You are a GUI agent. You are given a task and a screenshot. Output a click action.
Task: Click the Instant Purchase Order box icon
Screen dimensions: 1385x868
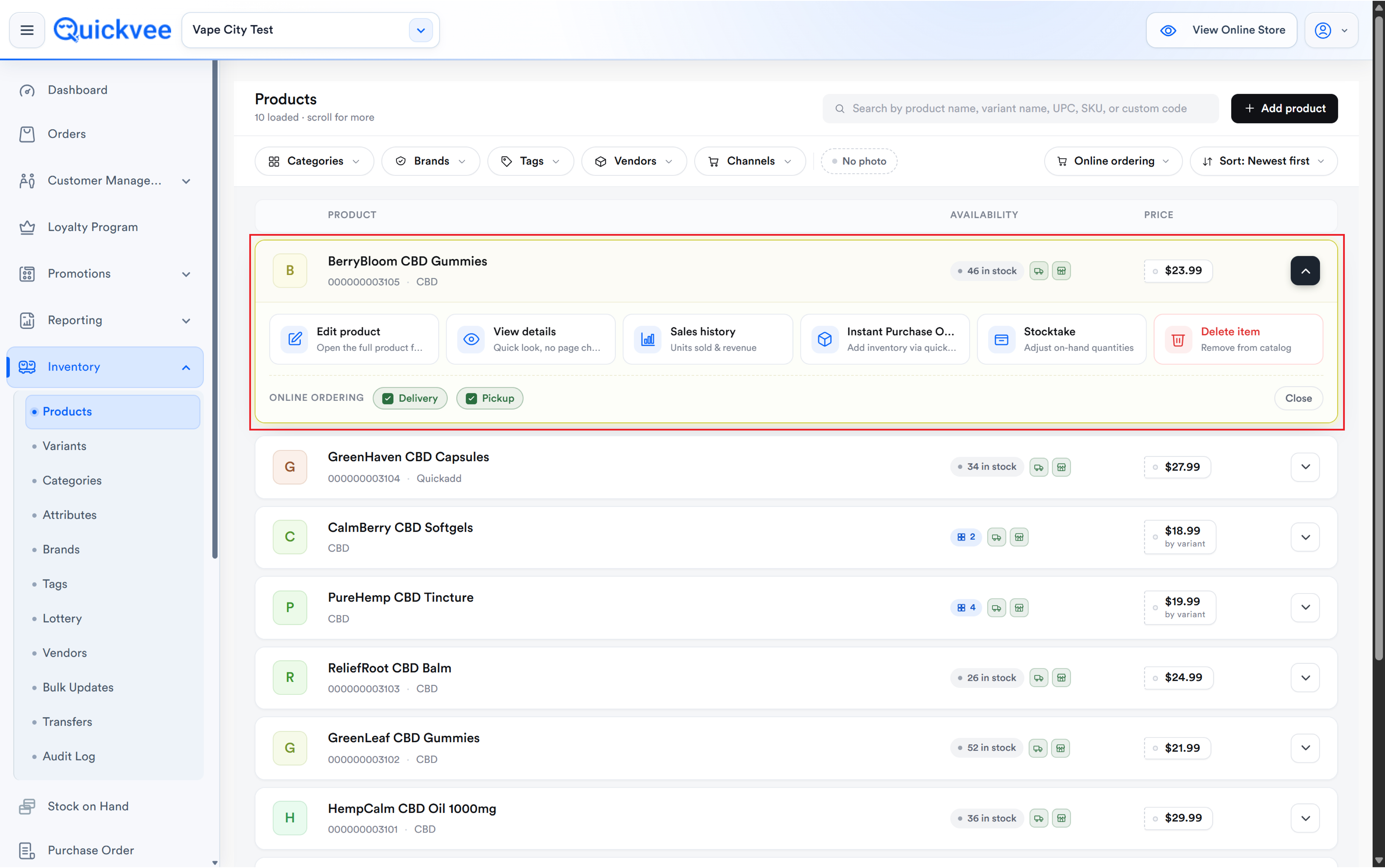[825, 339]
